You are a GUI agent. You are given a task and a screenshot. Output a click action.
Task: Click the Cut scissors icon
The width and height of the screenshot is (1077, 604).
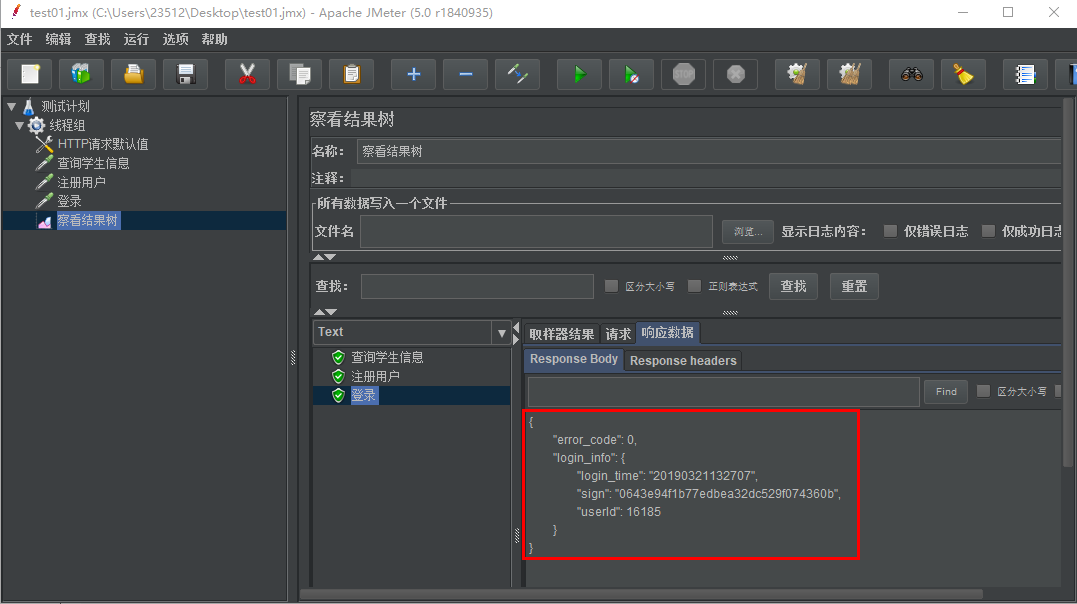[247, 74]
